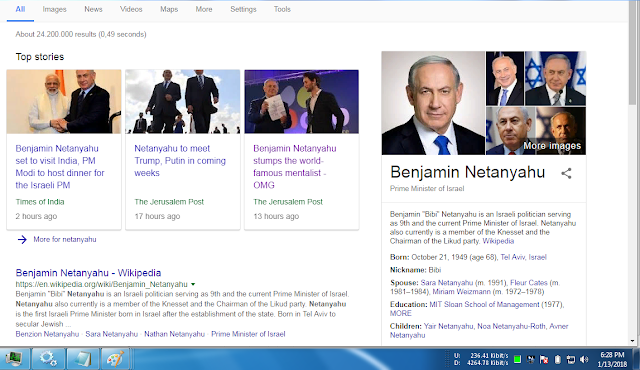Screen dimensions: 640x370
Task: Click the share icon beside Benjamin Netanyahu
Action: (566, 173)
